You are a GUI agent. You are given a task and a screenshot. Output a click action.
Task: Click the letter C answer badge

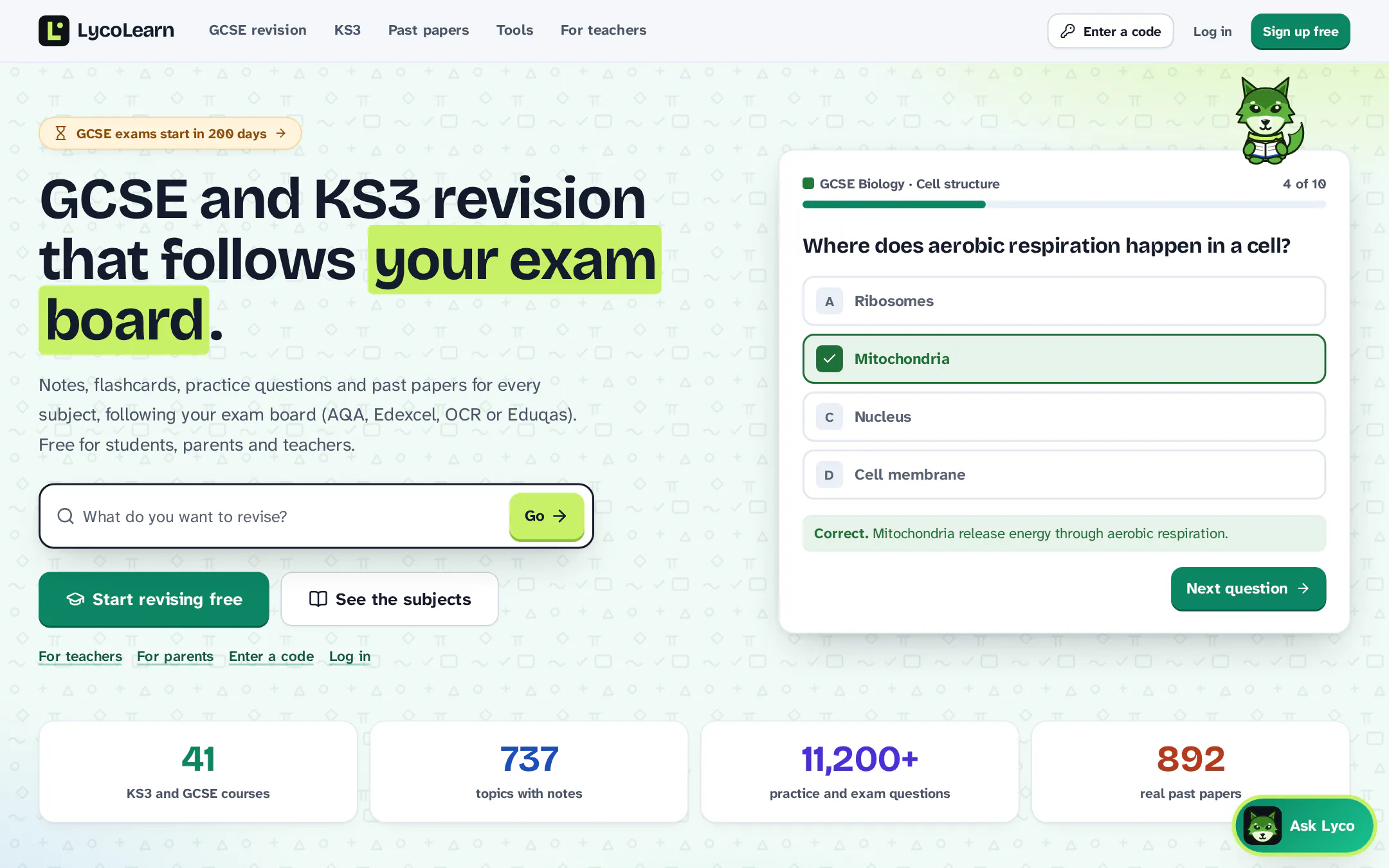click(x=830, y=417)
